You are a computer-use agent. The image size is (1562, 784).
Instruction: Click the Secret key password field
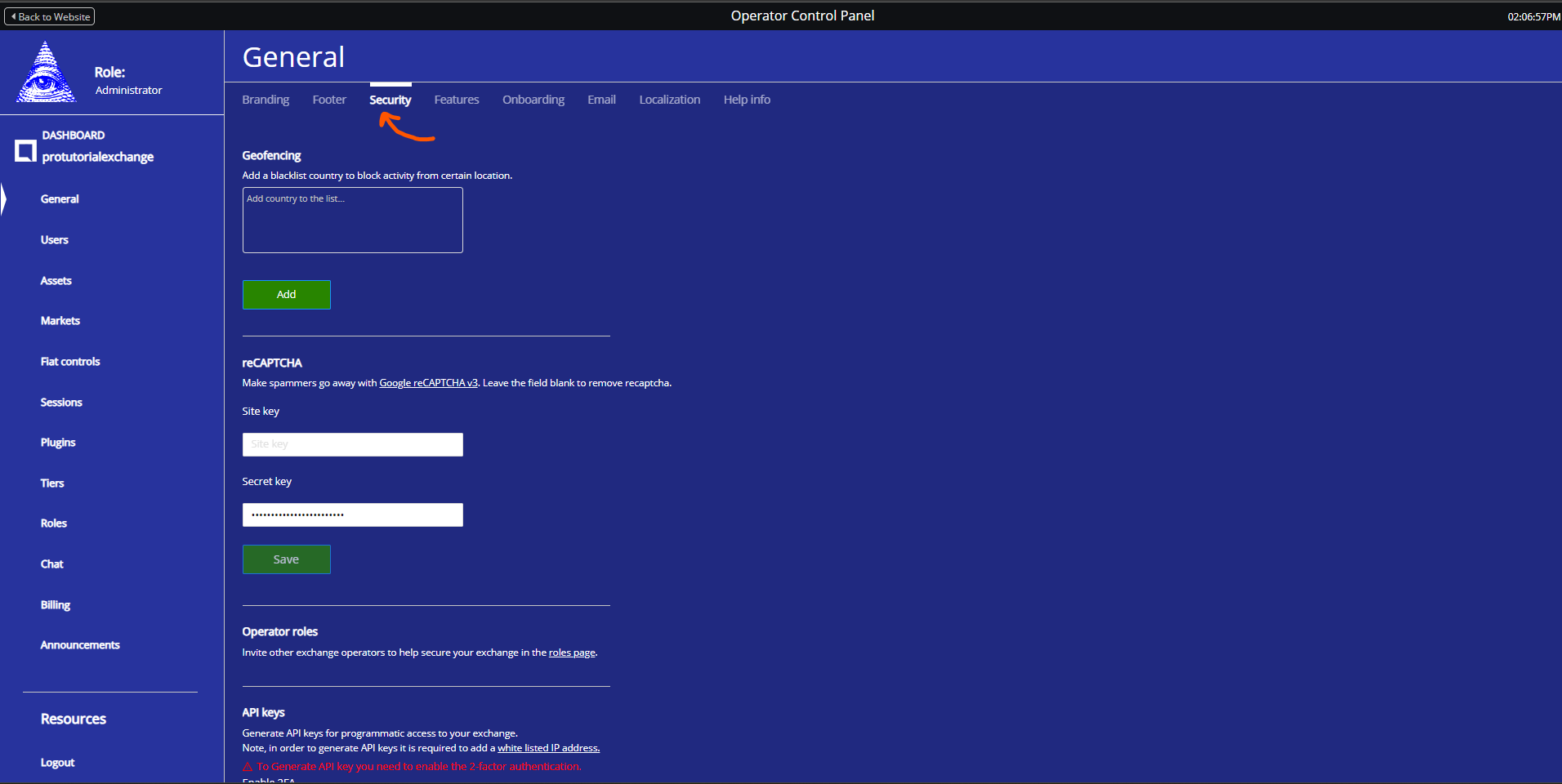(352, 514)
